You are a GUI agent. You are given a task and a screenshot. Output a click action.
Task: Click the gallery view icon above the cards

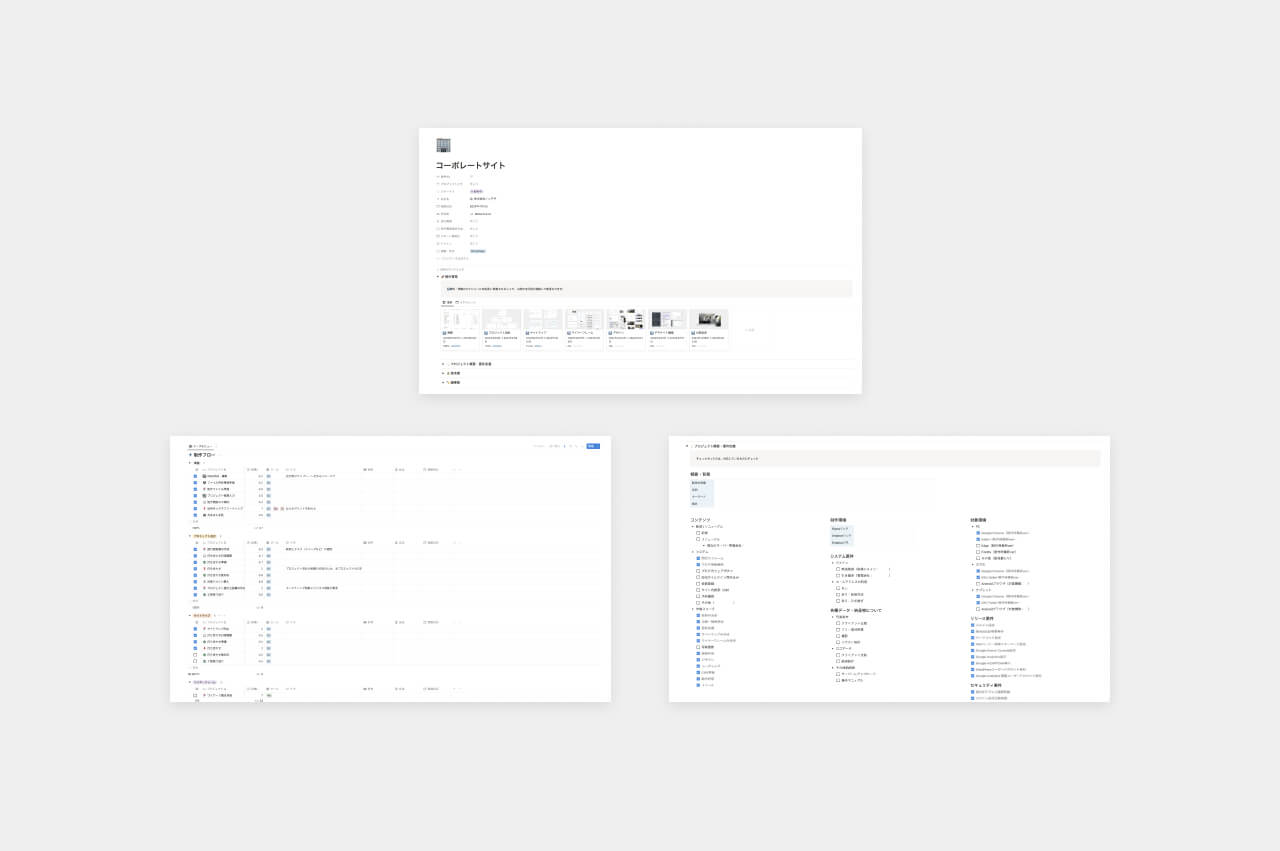[x=444, y=302]
